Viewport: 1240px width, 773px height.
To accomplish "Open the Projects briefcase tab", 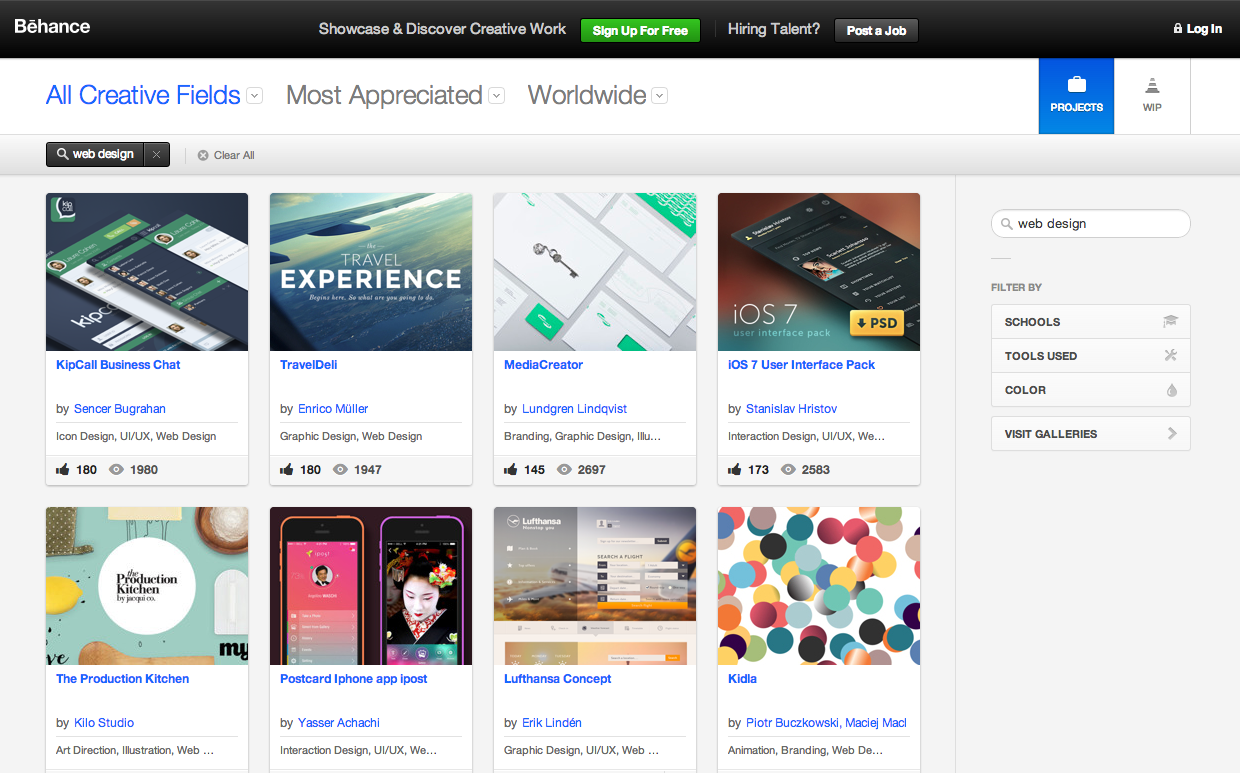I will coord(1076,96).
